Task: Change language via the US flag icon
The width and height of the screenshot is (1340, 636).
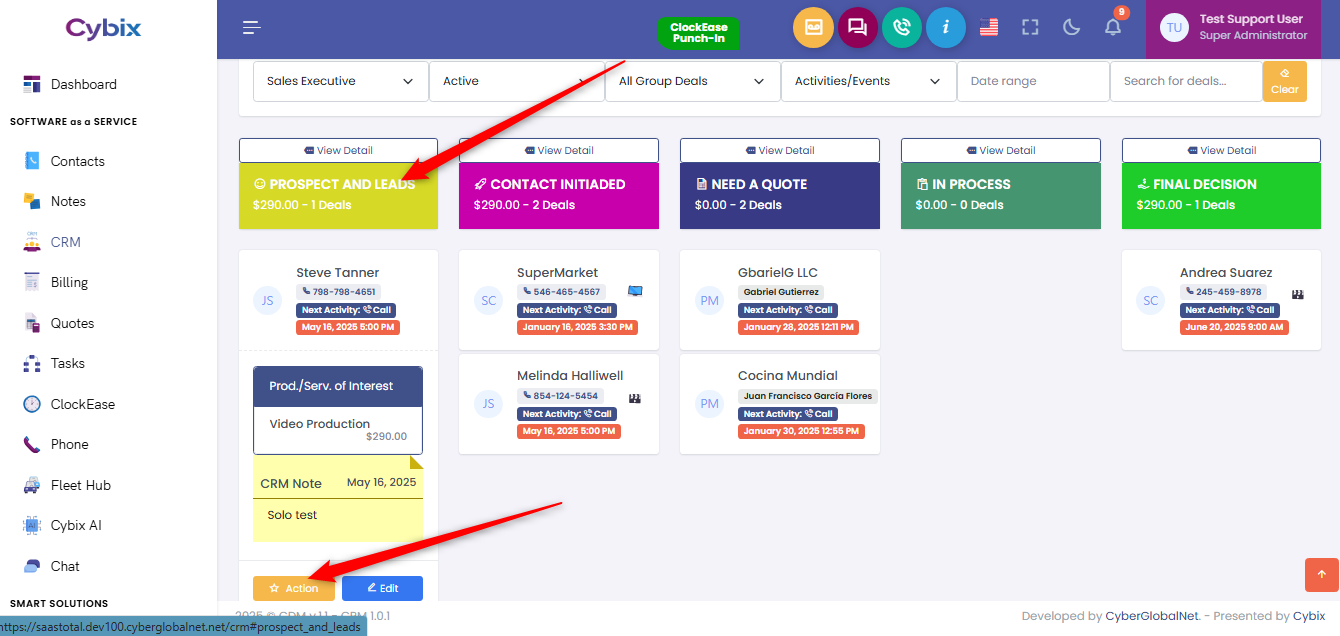Action: [989, 28]
